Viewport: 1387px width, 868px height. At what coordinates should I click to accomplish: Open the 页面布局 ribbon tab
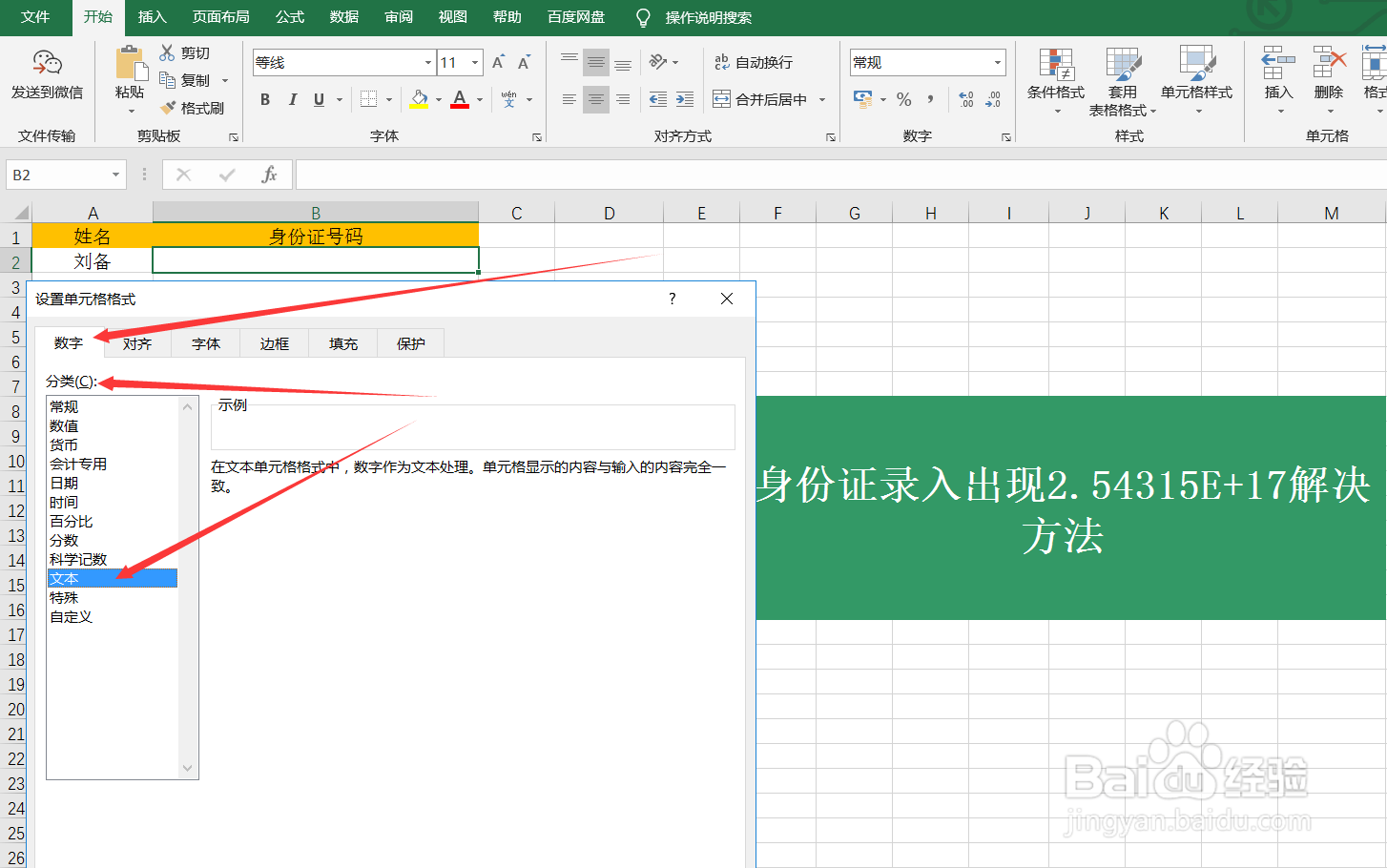(x=220, y=16)
